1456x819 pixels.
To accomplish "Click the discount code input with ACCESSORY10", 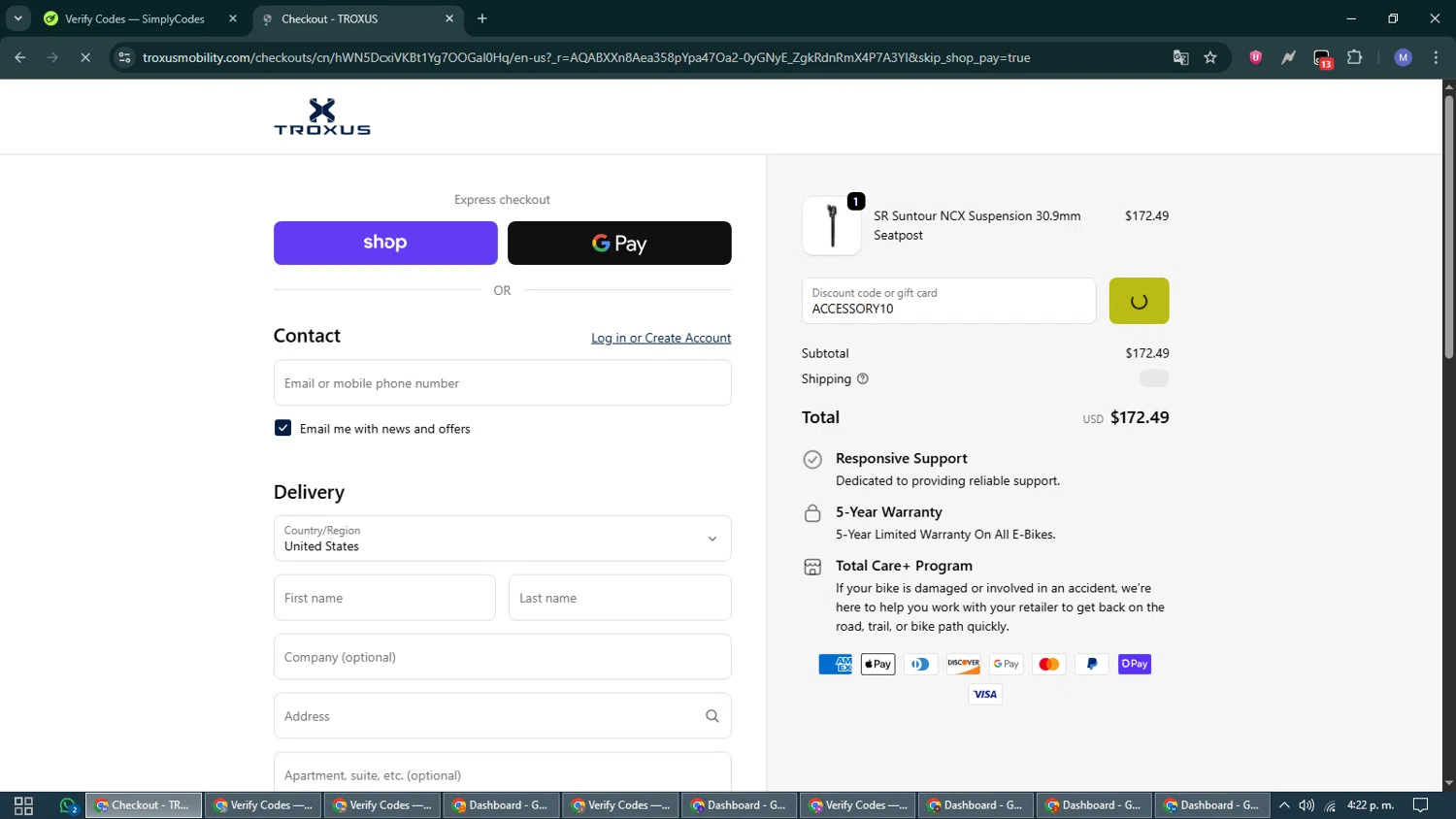I will 948,301.
